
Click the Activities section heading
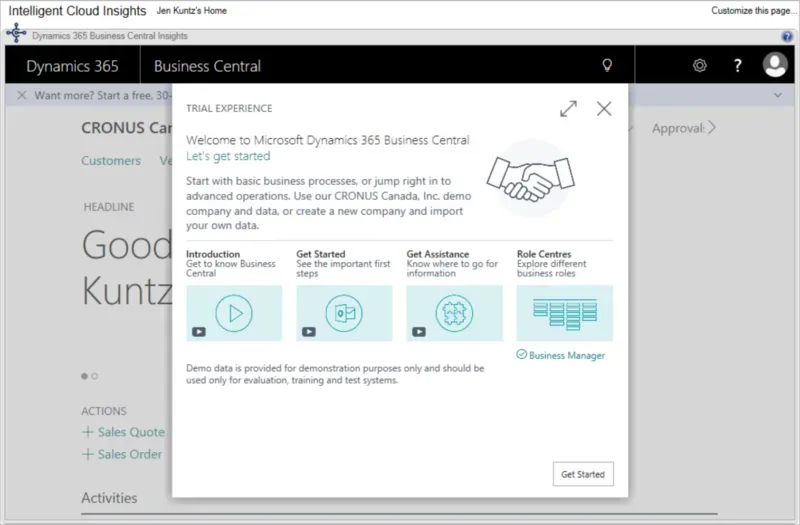109,498
